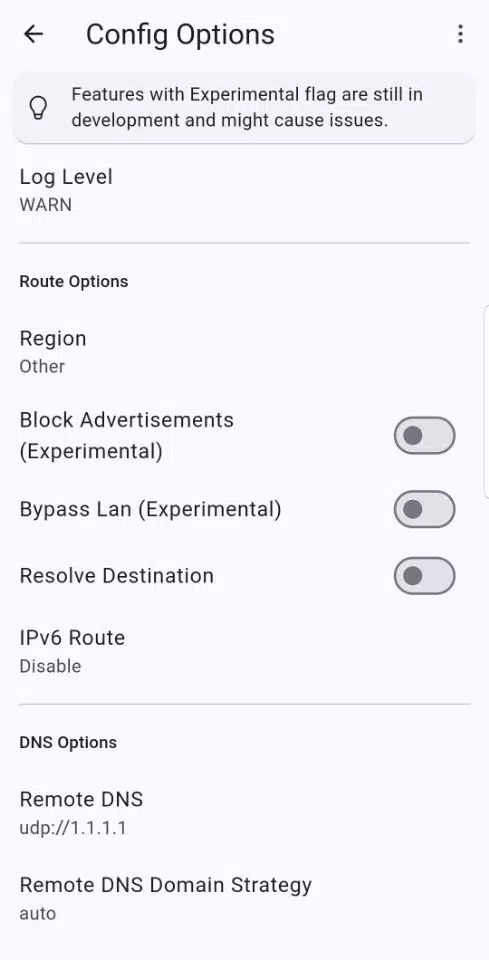Change IPv6 Route option
Screen dimensions: 489x960
pos(244,651)
